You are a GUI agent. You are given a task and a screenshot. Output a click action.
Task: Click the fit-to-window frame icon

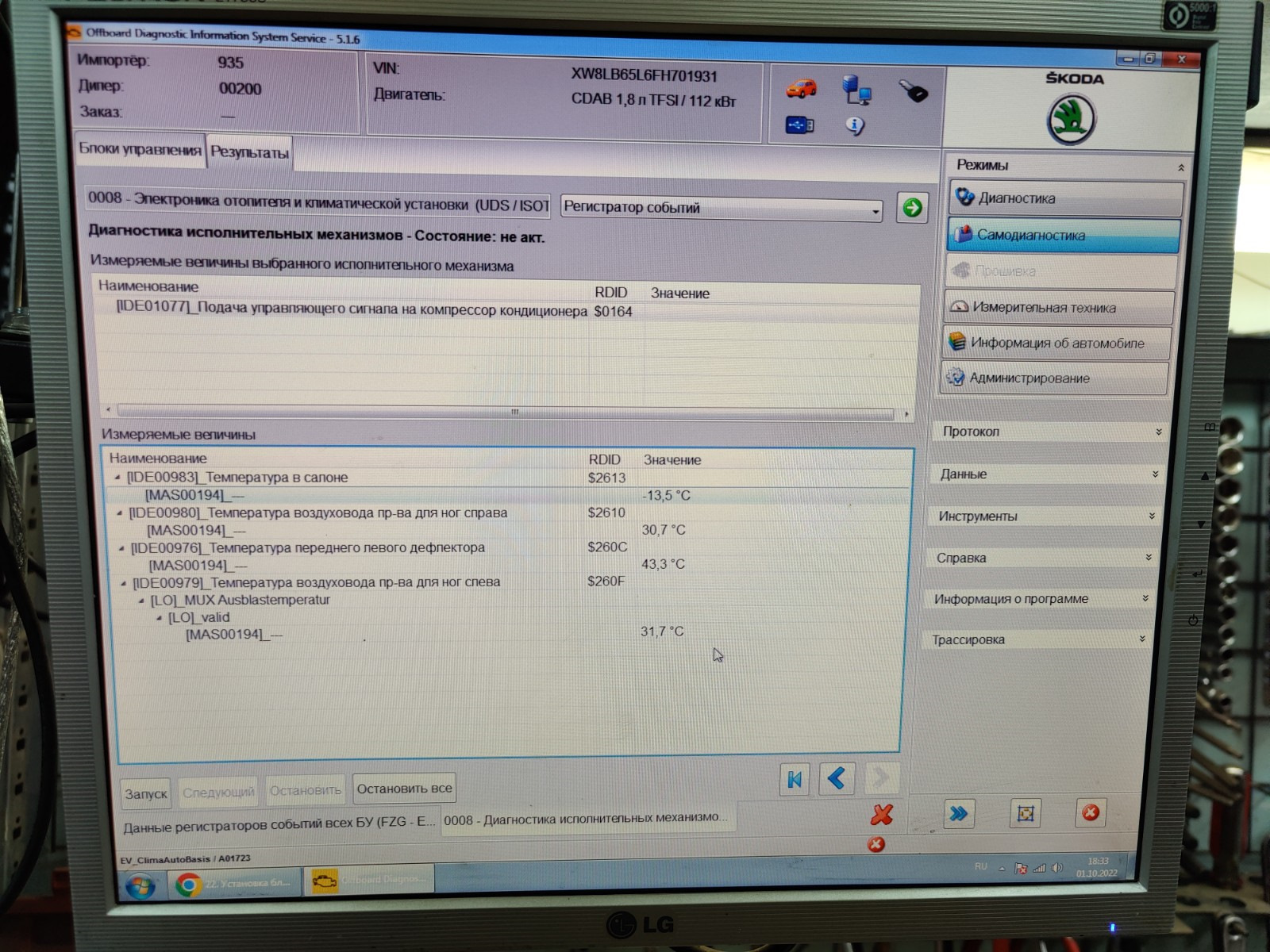click(x=1026, y=813)
